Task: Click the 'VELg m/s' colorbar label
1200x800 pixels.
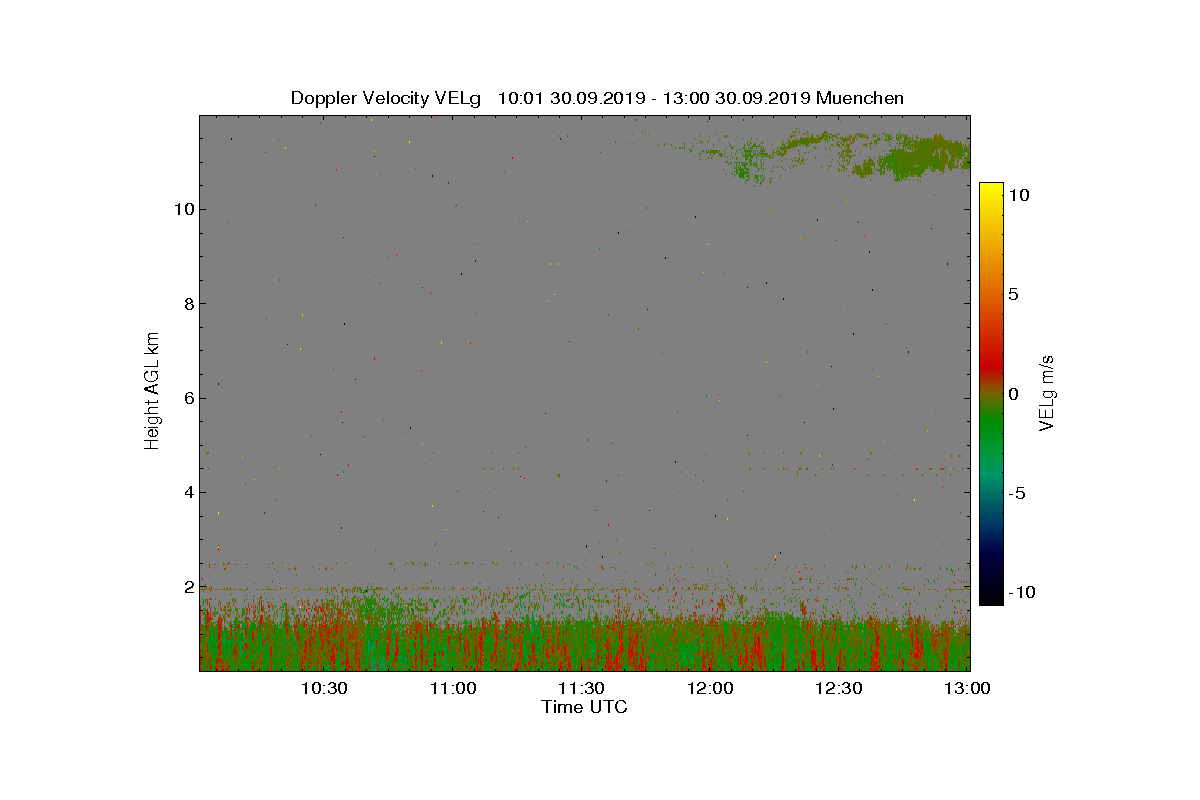Action: click(x=1047, y=391)
